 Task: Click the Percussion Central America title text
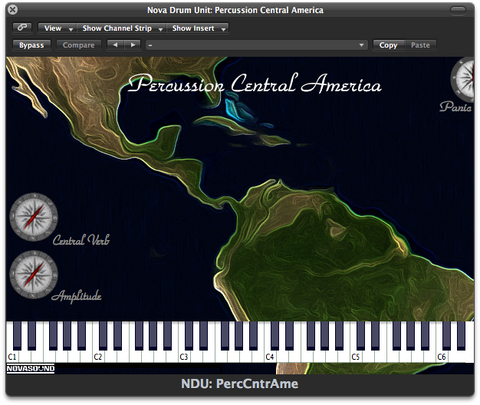(x=255, y=83)
